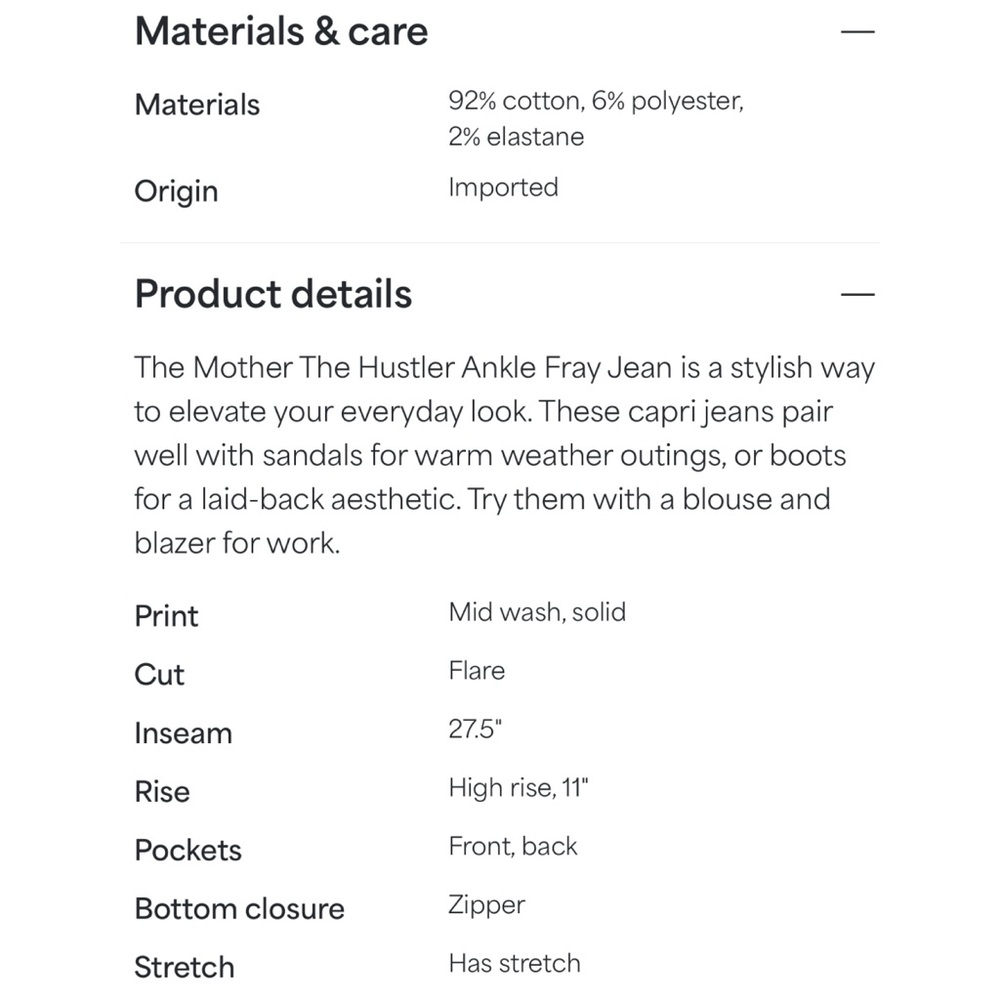The height and width of the screenshot is (1000, 1000).
Task: Click the Print label
Action: [x=166, y=616]
